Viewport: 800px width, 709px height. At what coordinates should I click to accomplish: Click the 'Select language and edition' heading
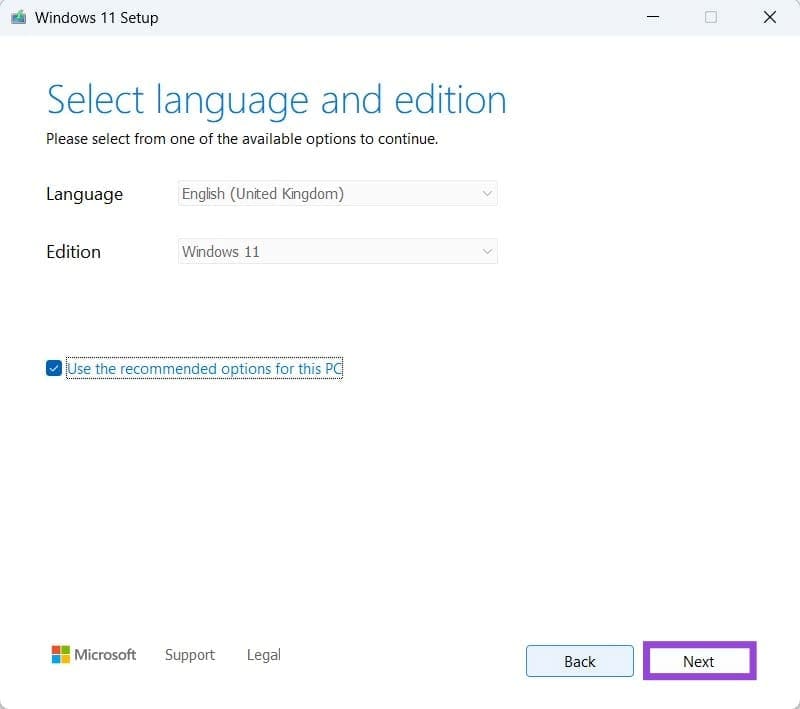click(x=277, y=100)
